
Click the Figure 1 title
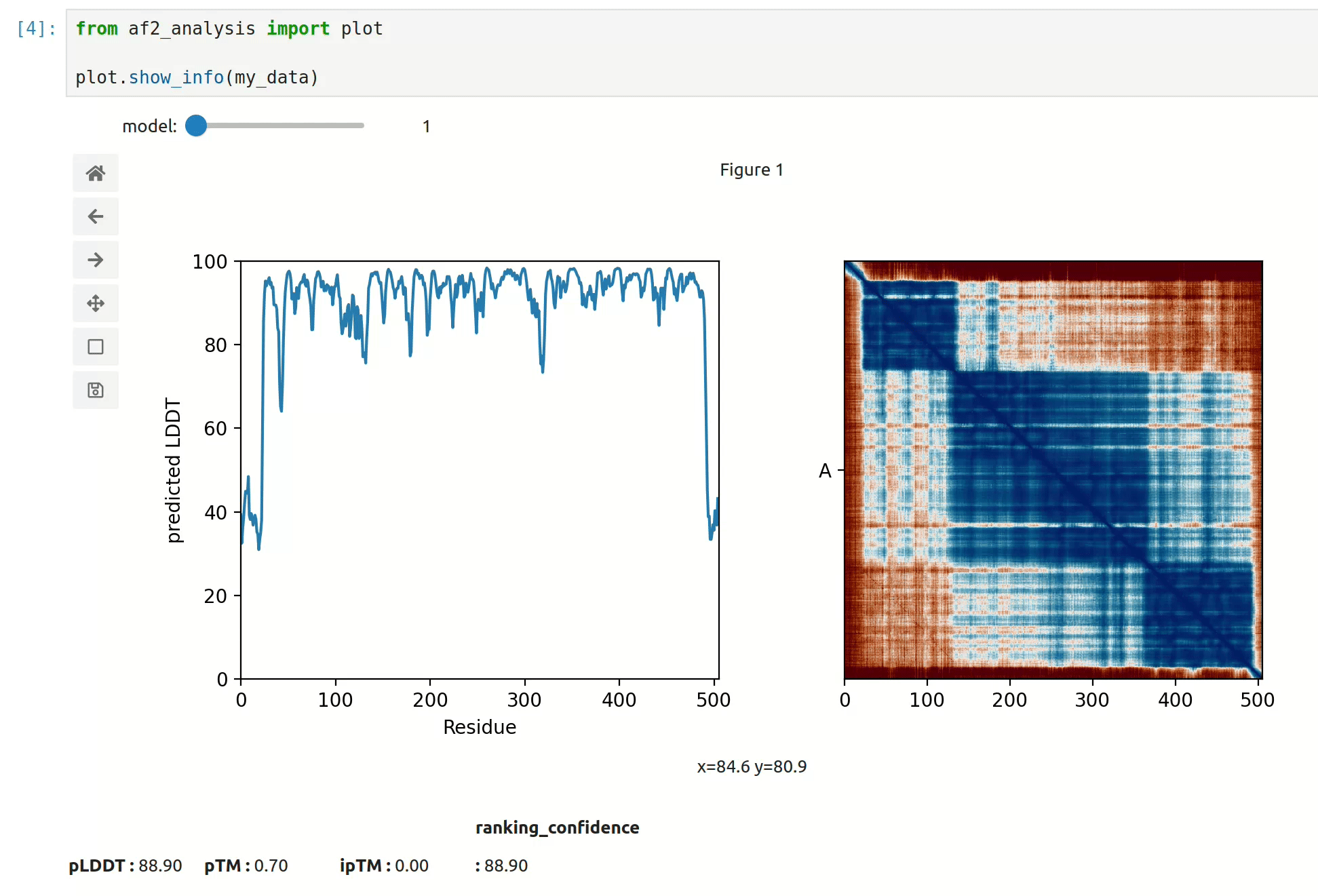[751, 170]
